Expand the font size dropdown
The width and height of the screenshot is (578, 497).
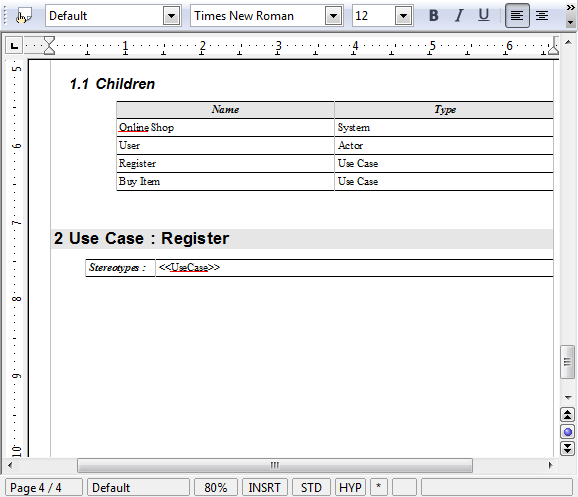click(403, 15)
